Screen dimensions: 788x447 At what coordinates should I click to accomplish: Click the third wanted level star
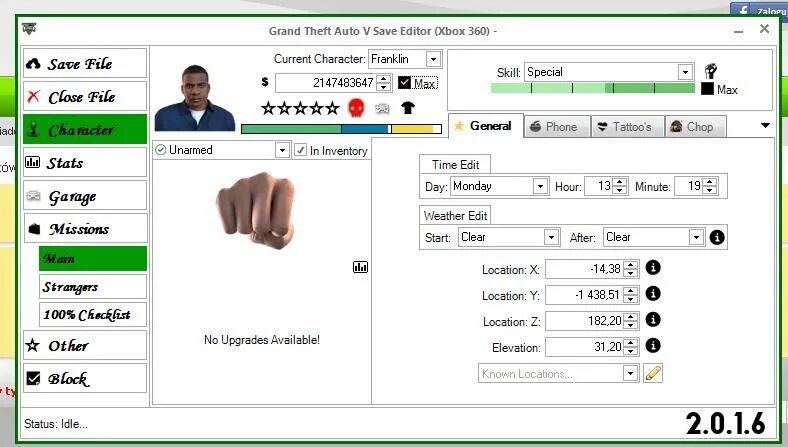coord(301,108)
